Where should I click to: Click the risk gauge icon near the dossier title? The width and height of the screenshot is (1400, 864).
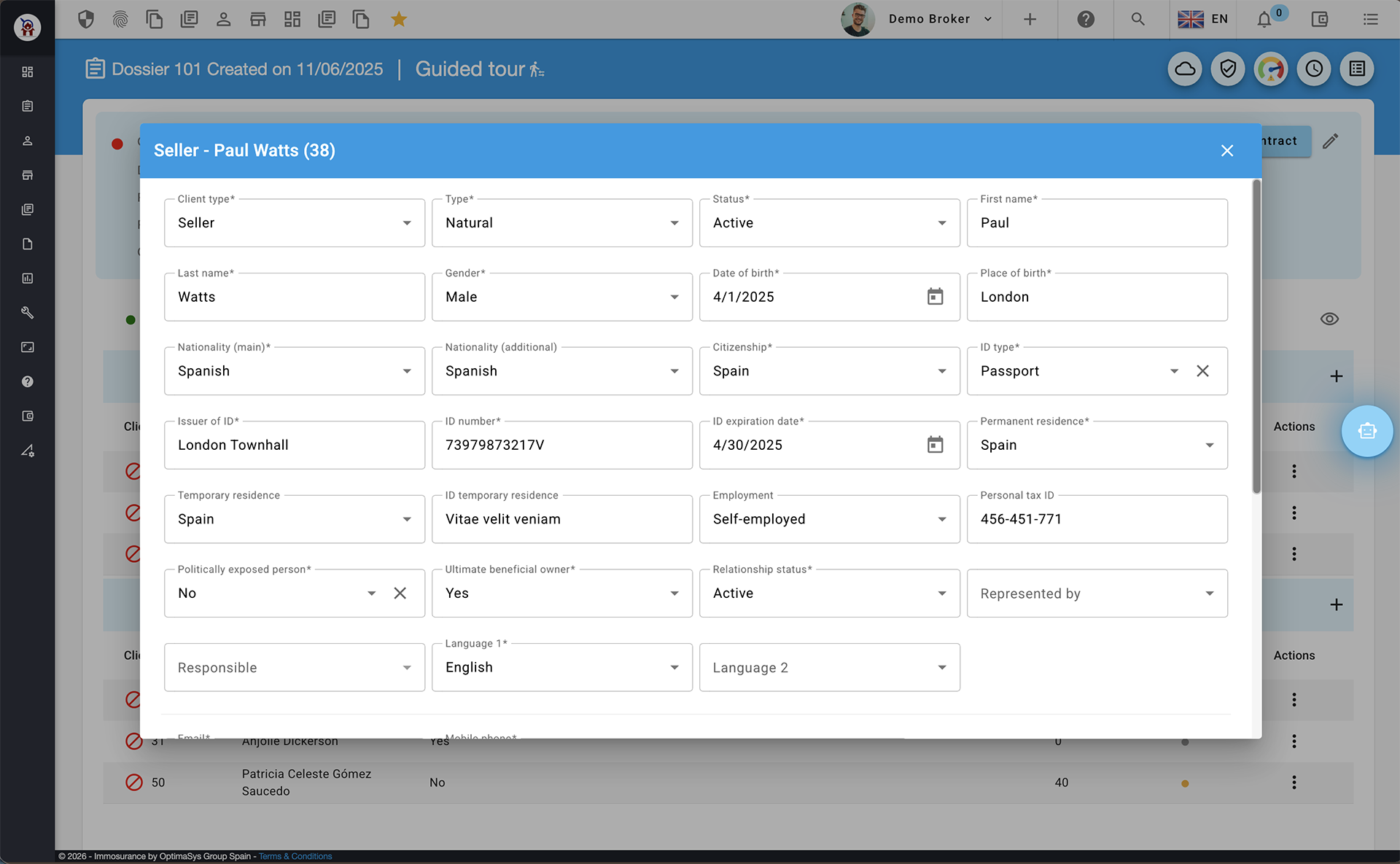1271,69
